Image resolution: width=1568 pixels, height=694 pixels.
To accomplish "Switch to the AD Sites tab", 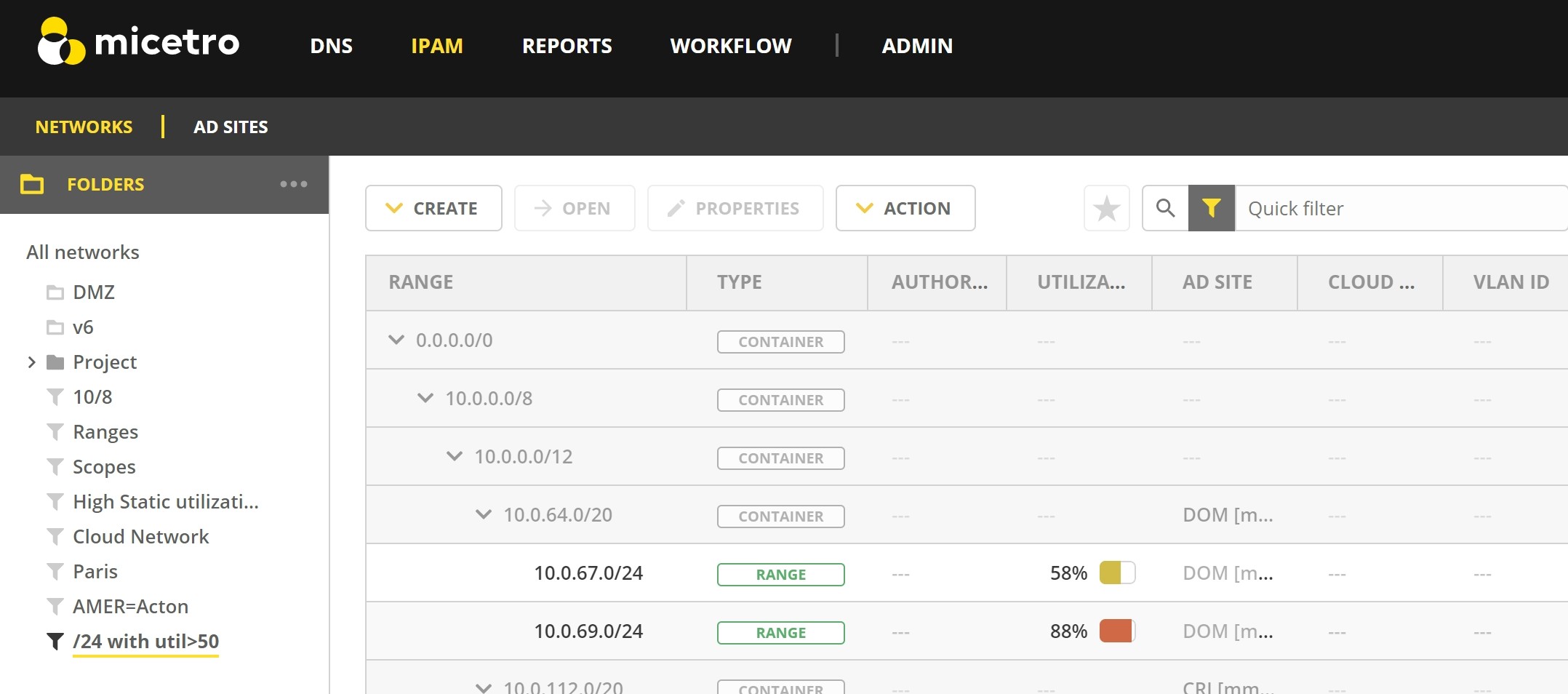I will 231,127.
